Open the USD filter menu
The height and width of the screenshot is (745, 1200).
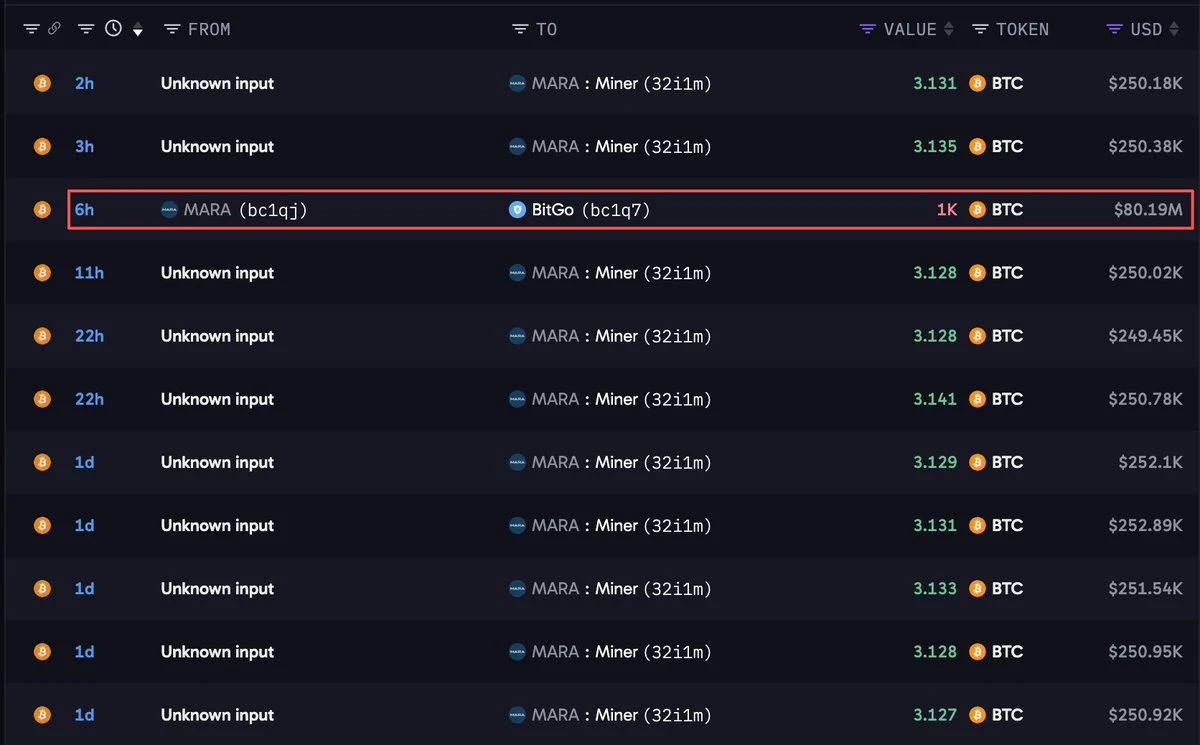pos(1115,29)
